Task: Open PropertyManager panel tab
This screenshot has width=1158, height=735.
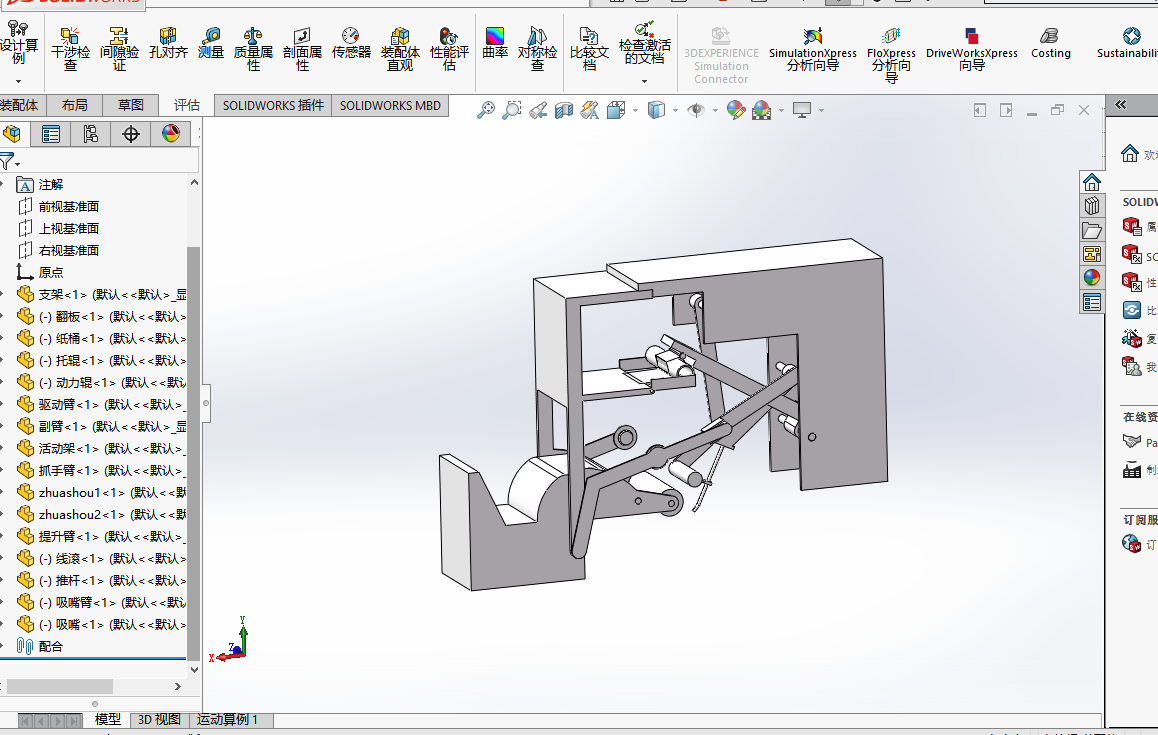Action: tap(51, 134)
